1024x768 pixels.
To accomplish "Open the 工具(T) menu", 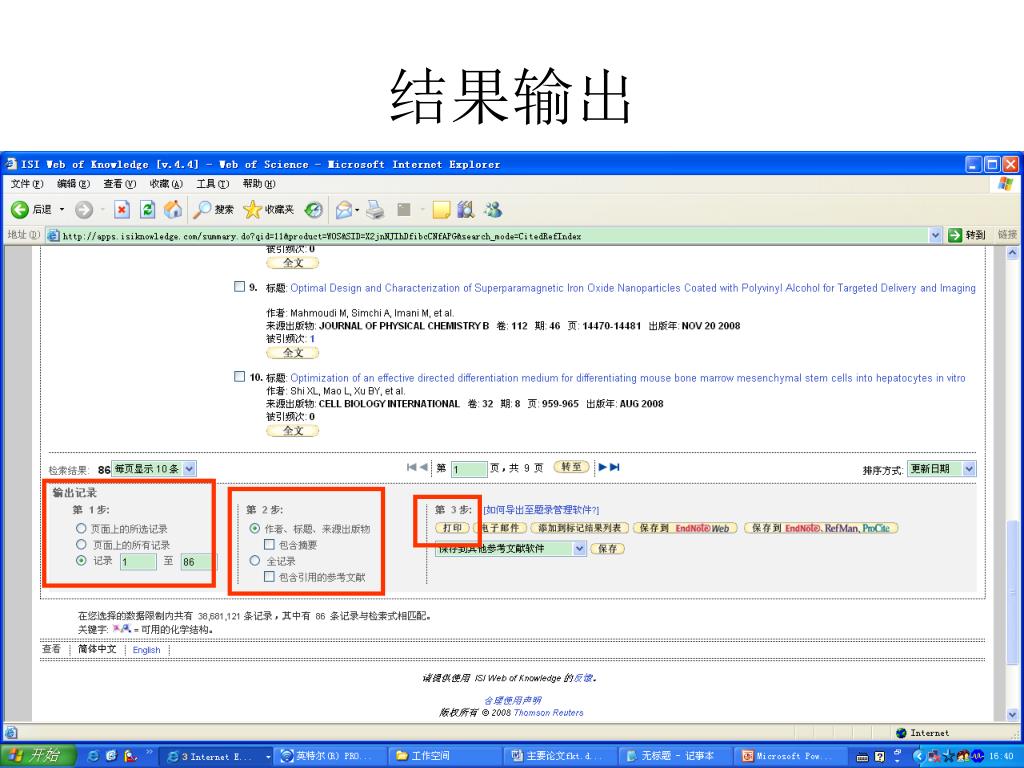I will (213, 184).
